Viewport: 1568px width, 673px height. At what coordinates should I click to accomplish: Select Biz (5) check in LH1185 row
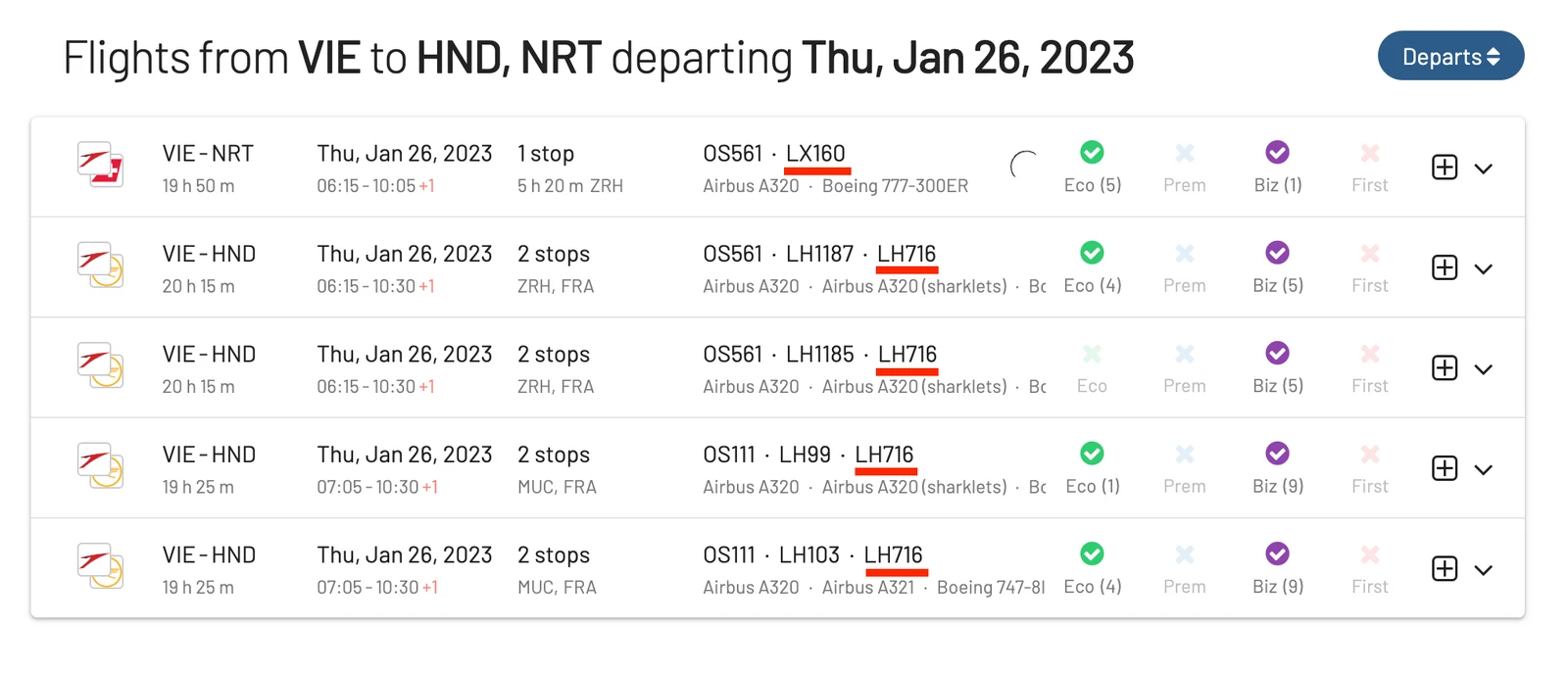point(1277,353)
